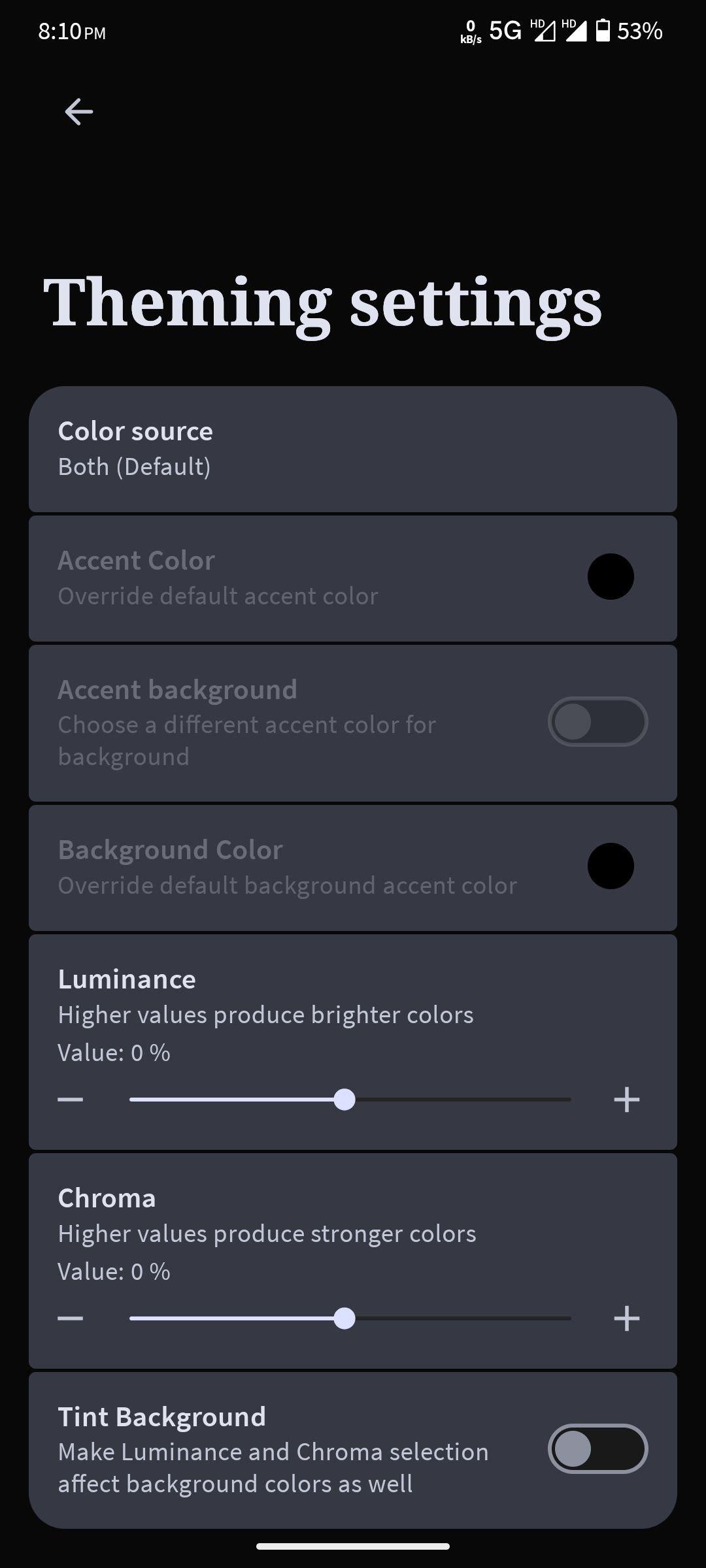
Task: Click the Background Color black swatch
Action: pos(611,866)
